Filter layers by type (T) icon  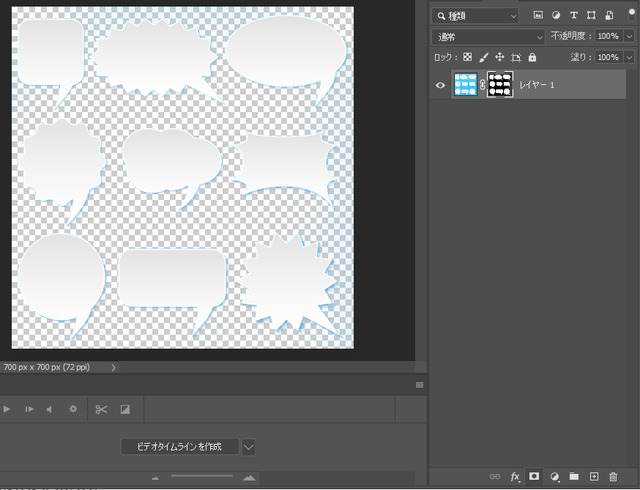coord(573,16)
